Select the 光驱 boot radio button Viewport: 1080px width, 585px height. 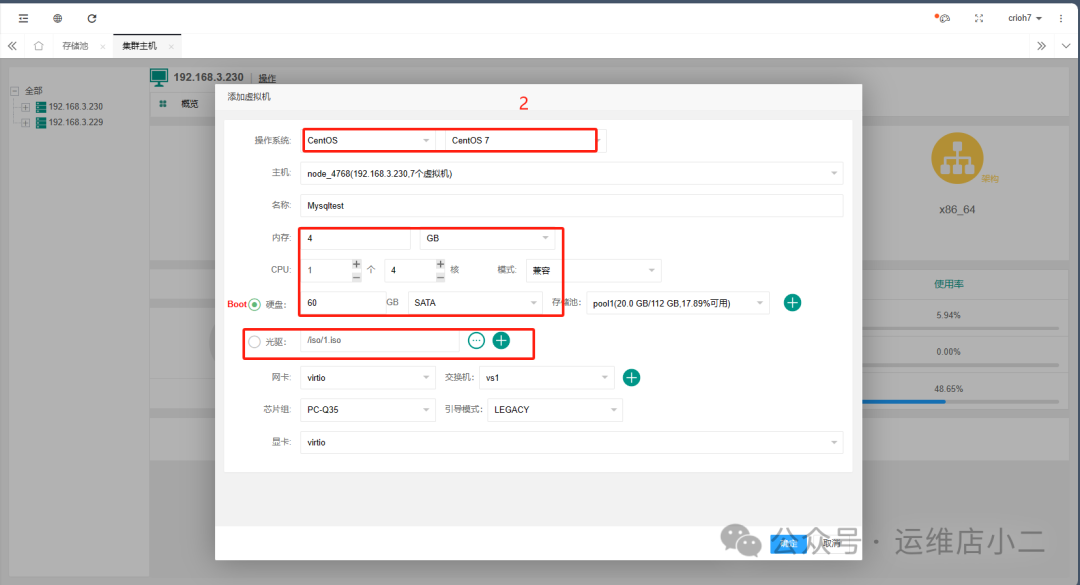pyautogui.click(x=255, y=342)
